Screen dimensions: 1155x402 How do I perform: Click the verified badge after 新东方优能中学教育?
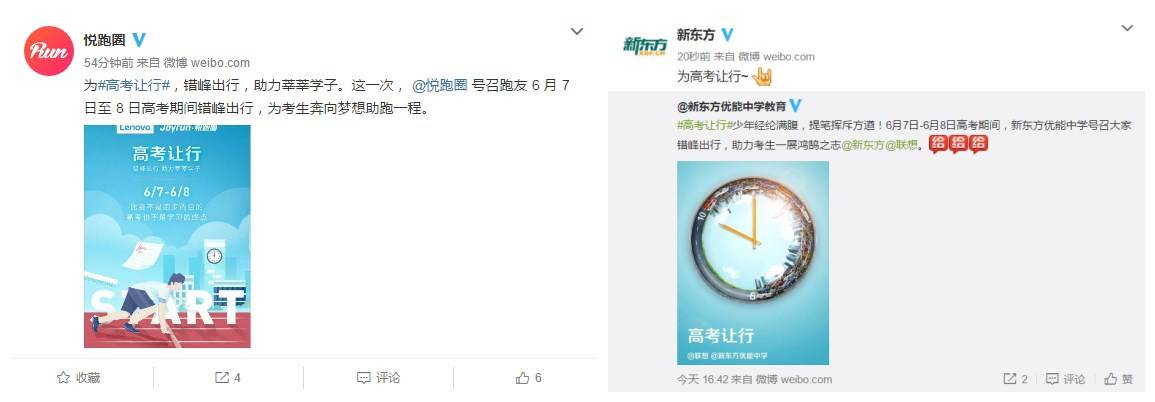pyautogui.click(x=796, y=105)
